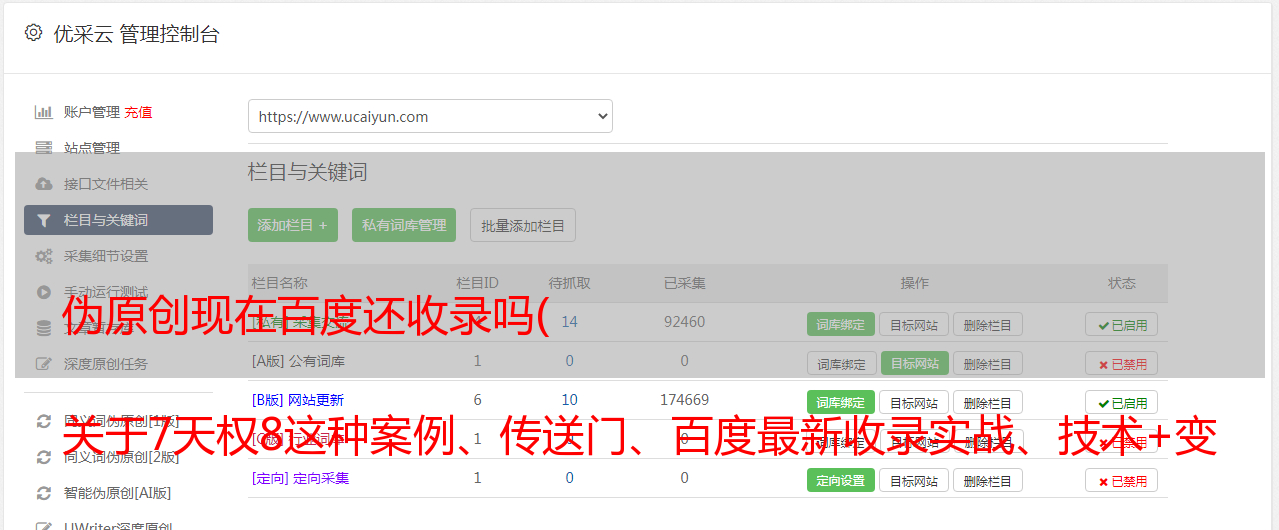Click 词库绑定 for [B版] 网站更新
The height and width of the screenshot is (530, 1279).
tap(841, 402)
